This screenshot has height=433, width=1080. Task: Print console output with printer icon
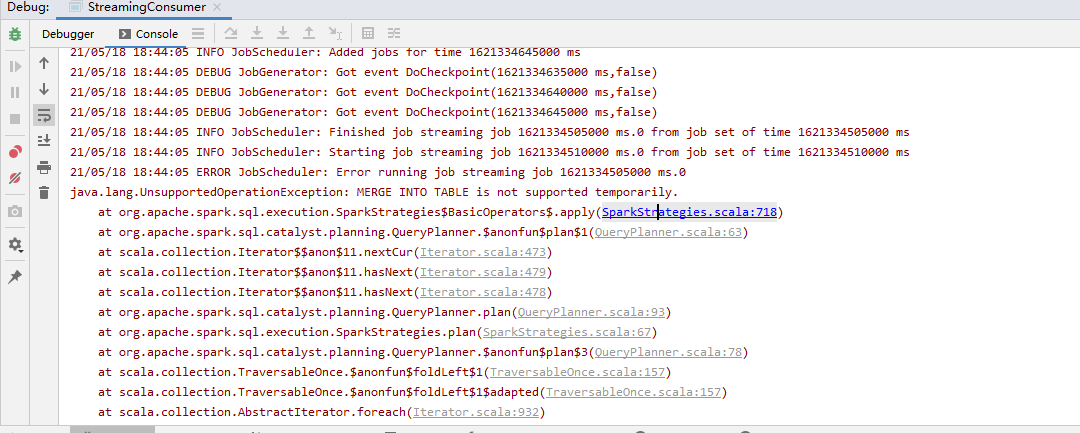click(44, 167)
